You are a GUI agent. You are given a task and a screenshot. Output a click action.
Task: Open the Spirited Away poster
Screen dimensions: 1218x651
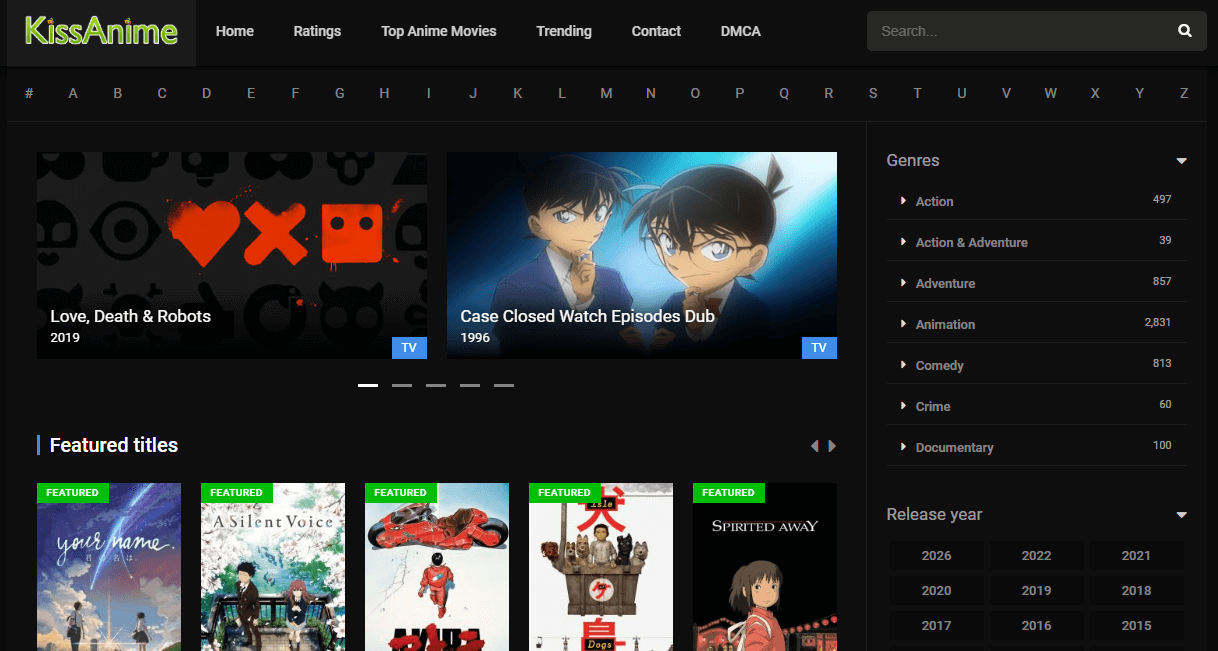click(765, 567)
